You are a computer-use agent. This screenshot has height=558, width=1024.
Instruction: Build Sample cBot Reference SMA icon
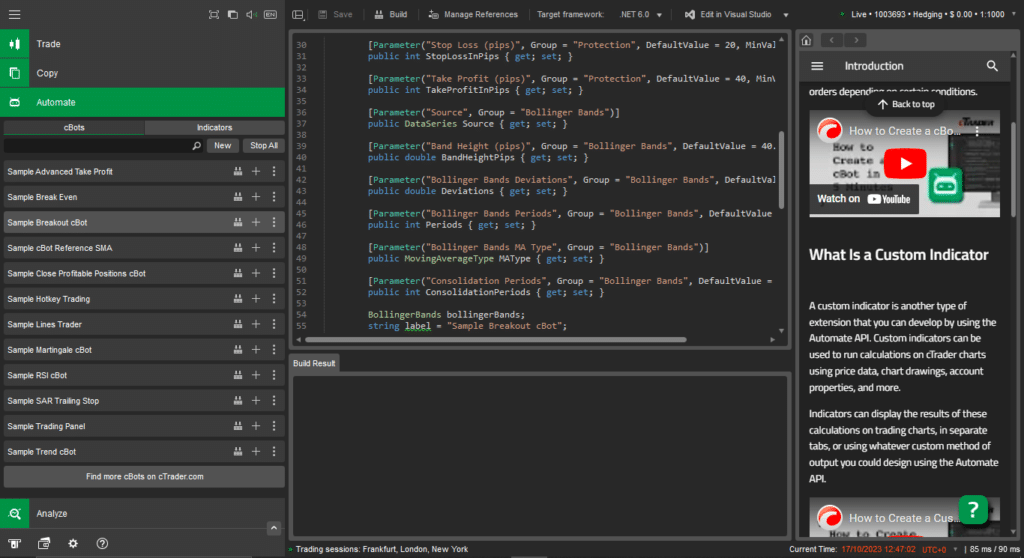(x=238, y=248)
